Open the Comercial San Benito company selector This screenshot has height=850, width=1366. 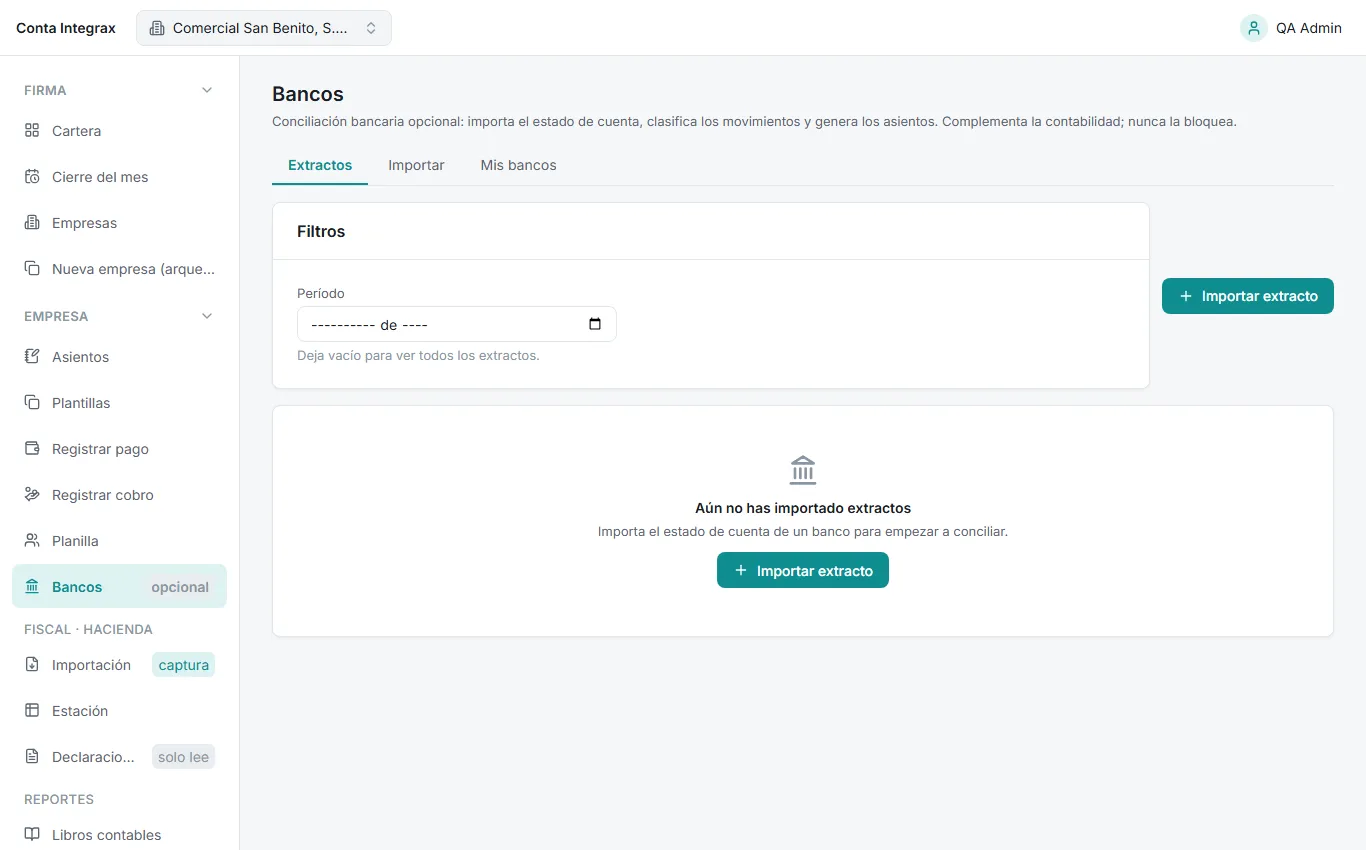coord(264,28)
